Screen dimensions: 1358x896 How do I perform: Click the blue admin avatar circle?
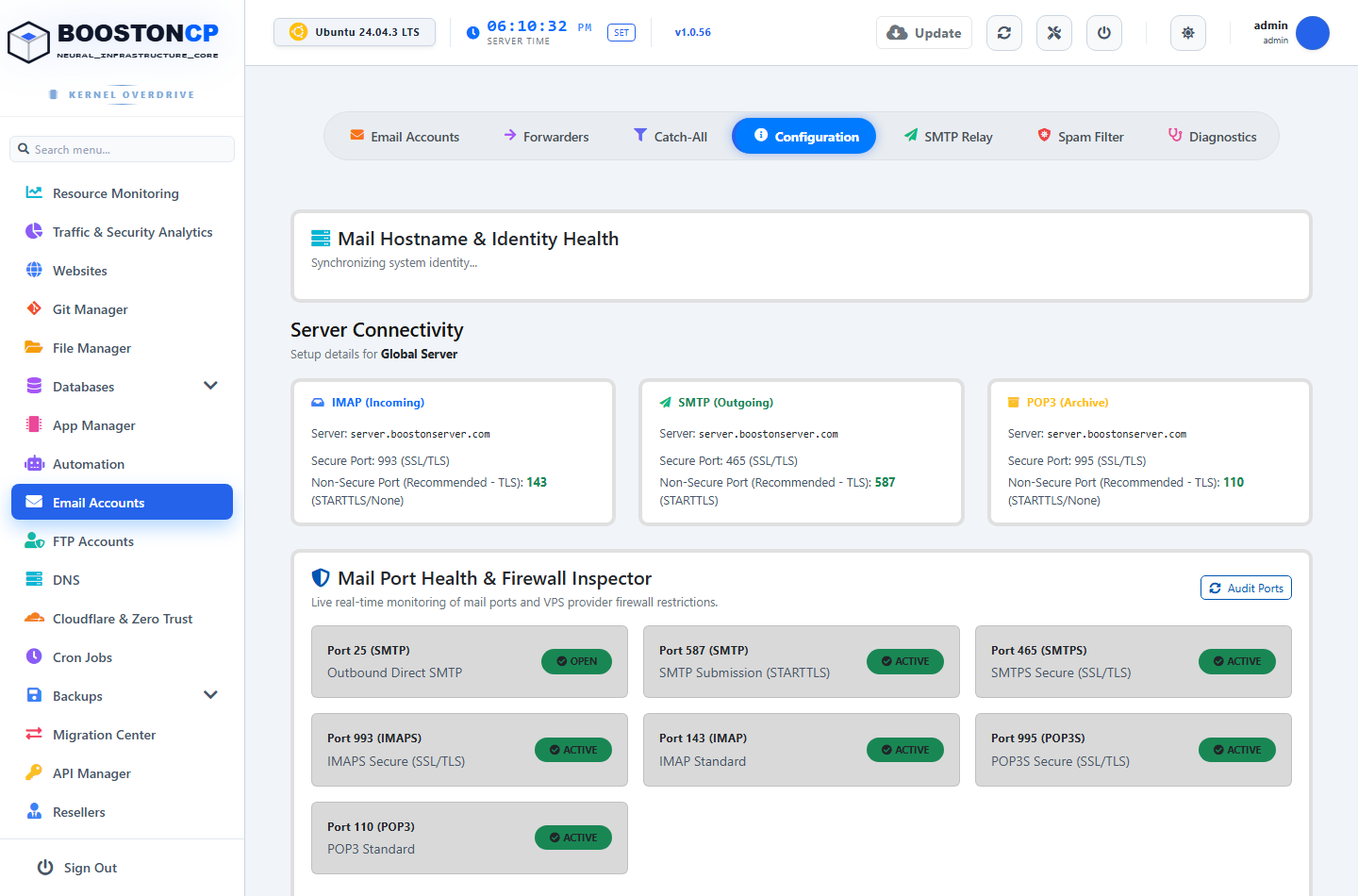pos(1313,33)
